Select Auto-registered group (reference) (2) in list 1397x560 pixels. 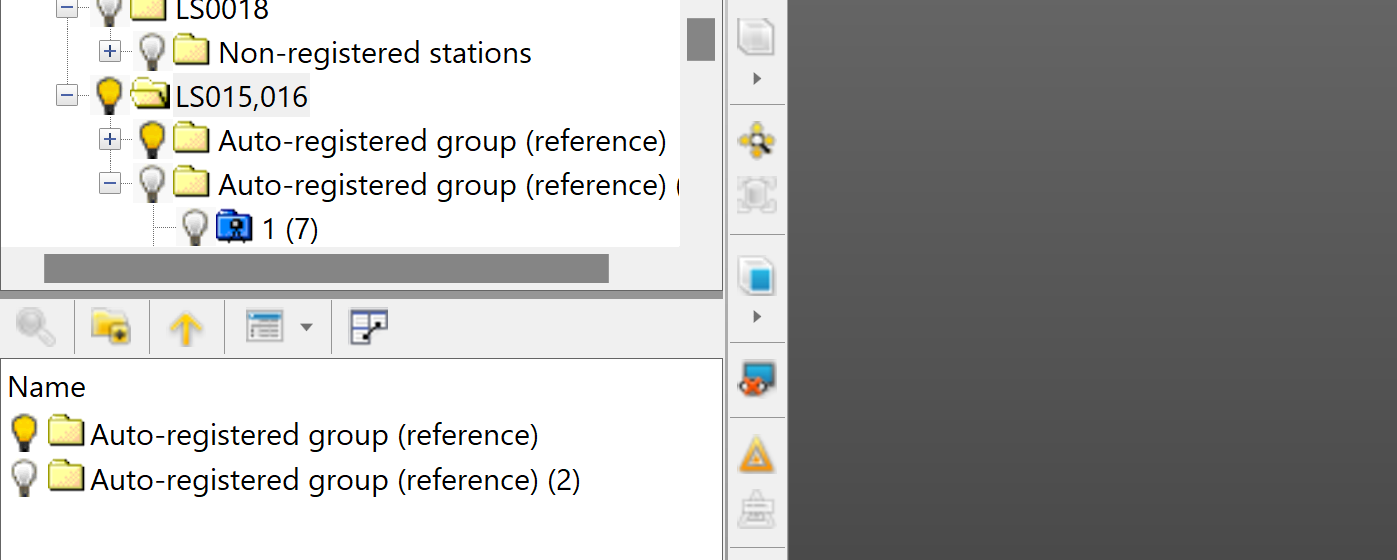click(x=334, y=480)
